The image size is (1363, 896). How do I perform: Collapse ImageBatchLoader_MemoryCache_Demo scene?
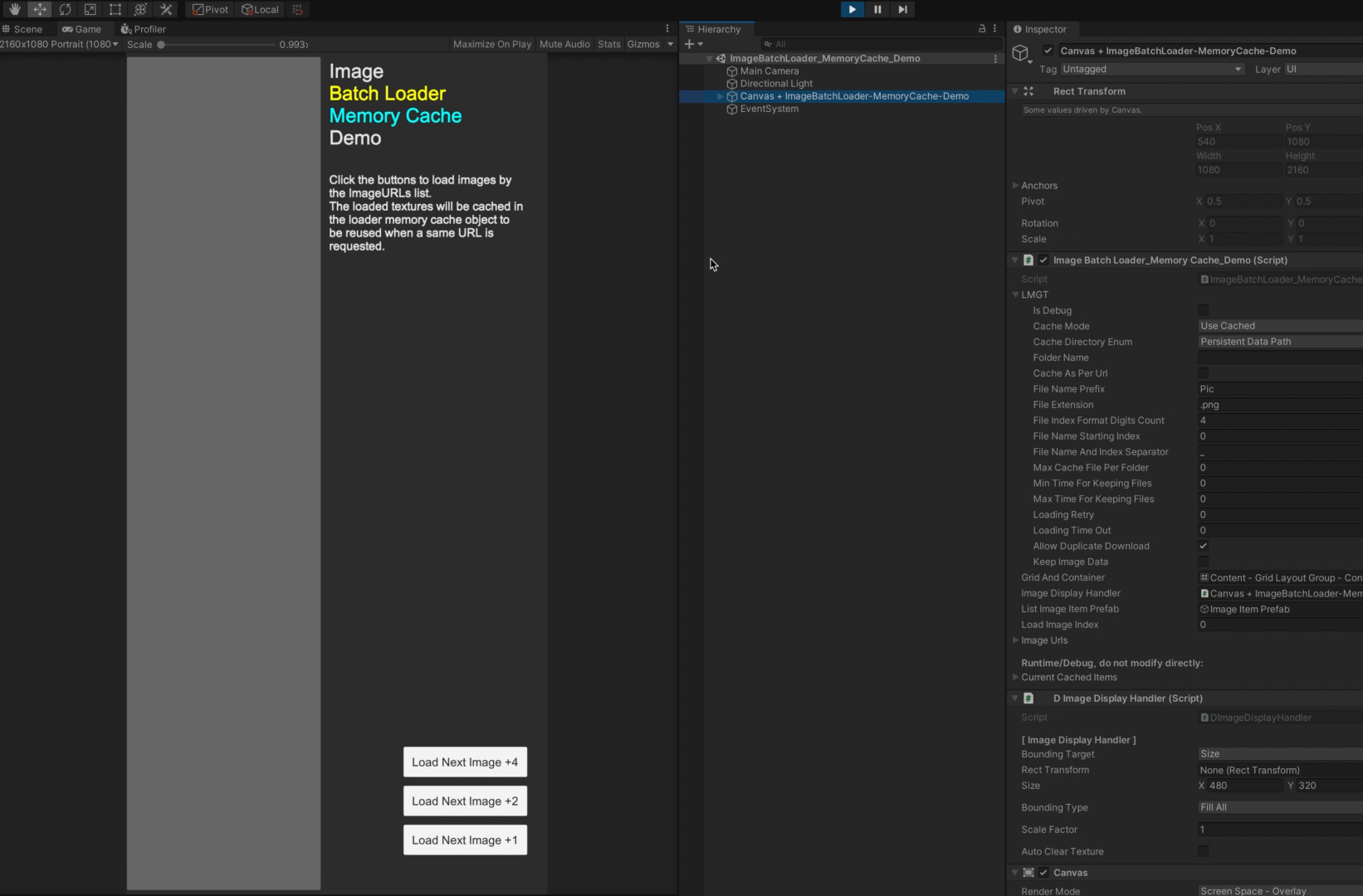[x=709, y=59]
